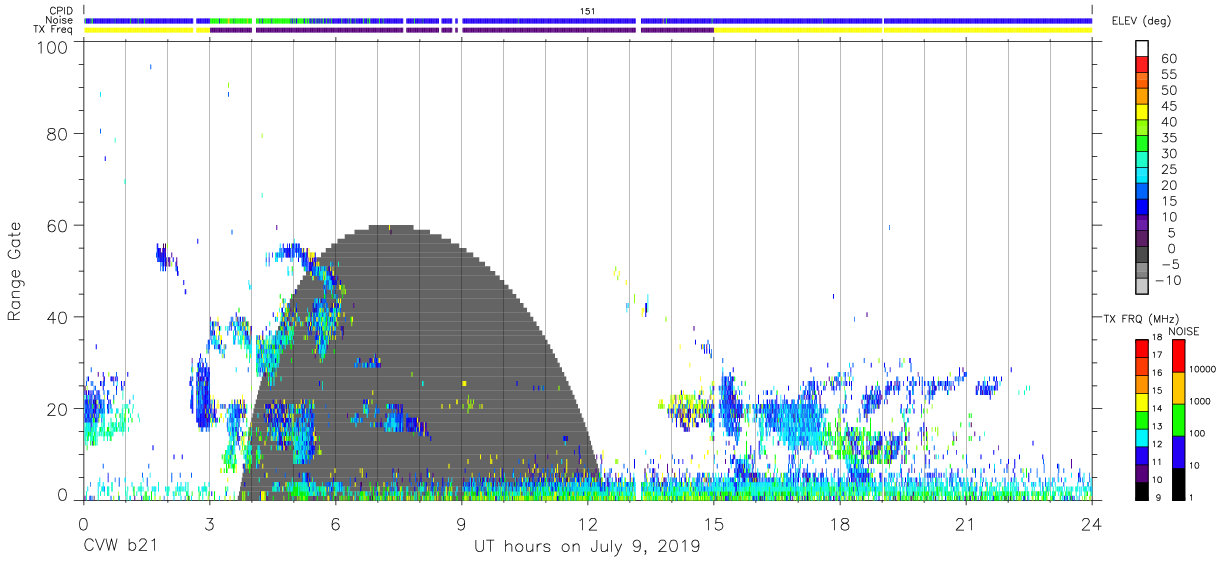The height and width of the screenshot is (567, 1228).
Task: Click the '12' tick on UT hours axis
Action: coord(587,523)
